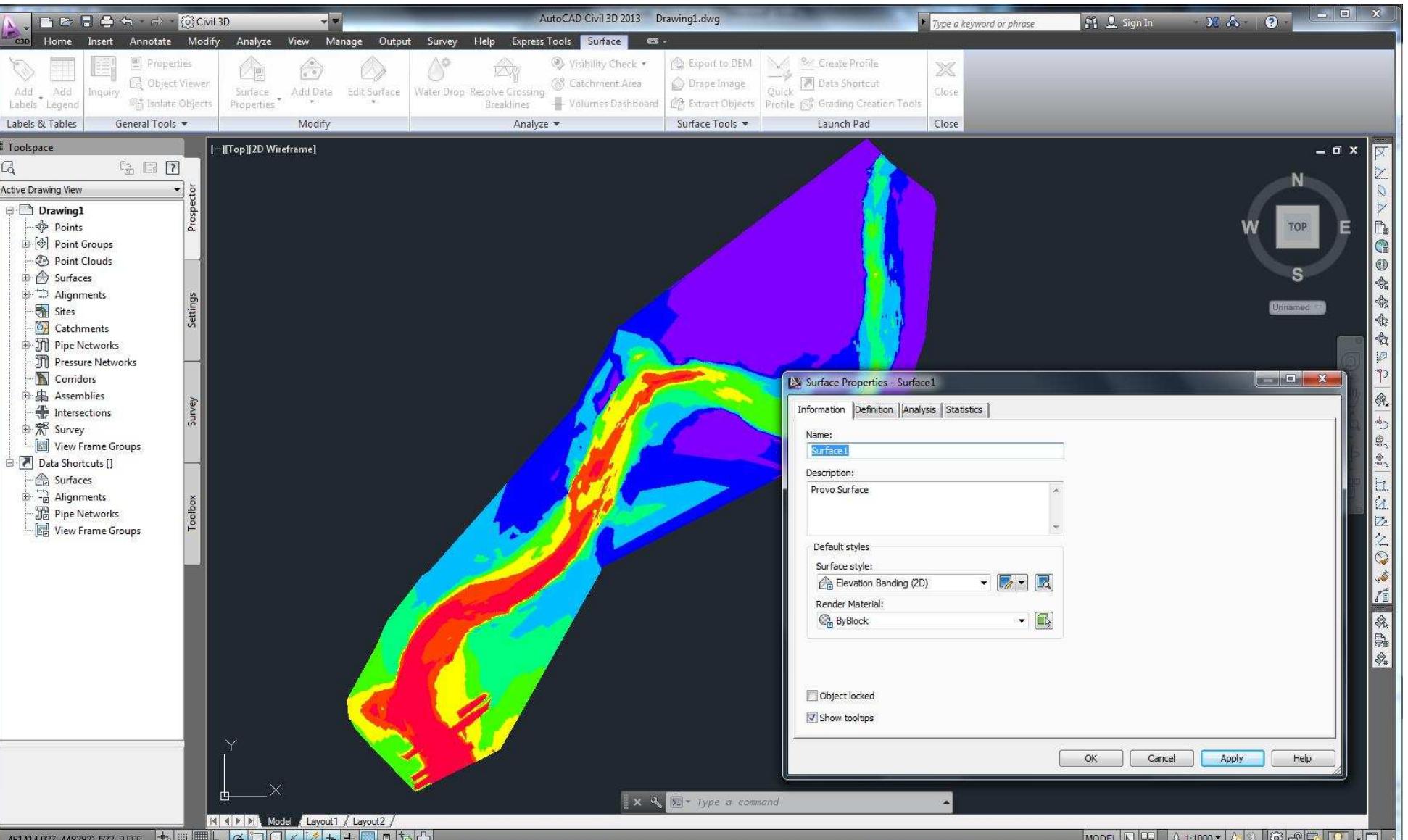Open the Express Tools menu
Image resolution: width=1408 pixels, height=840 pixels.
pyautogui.click(x=540, y=41)
